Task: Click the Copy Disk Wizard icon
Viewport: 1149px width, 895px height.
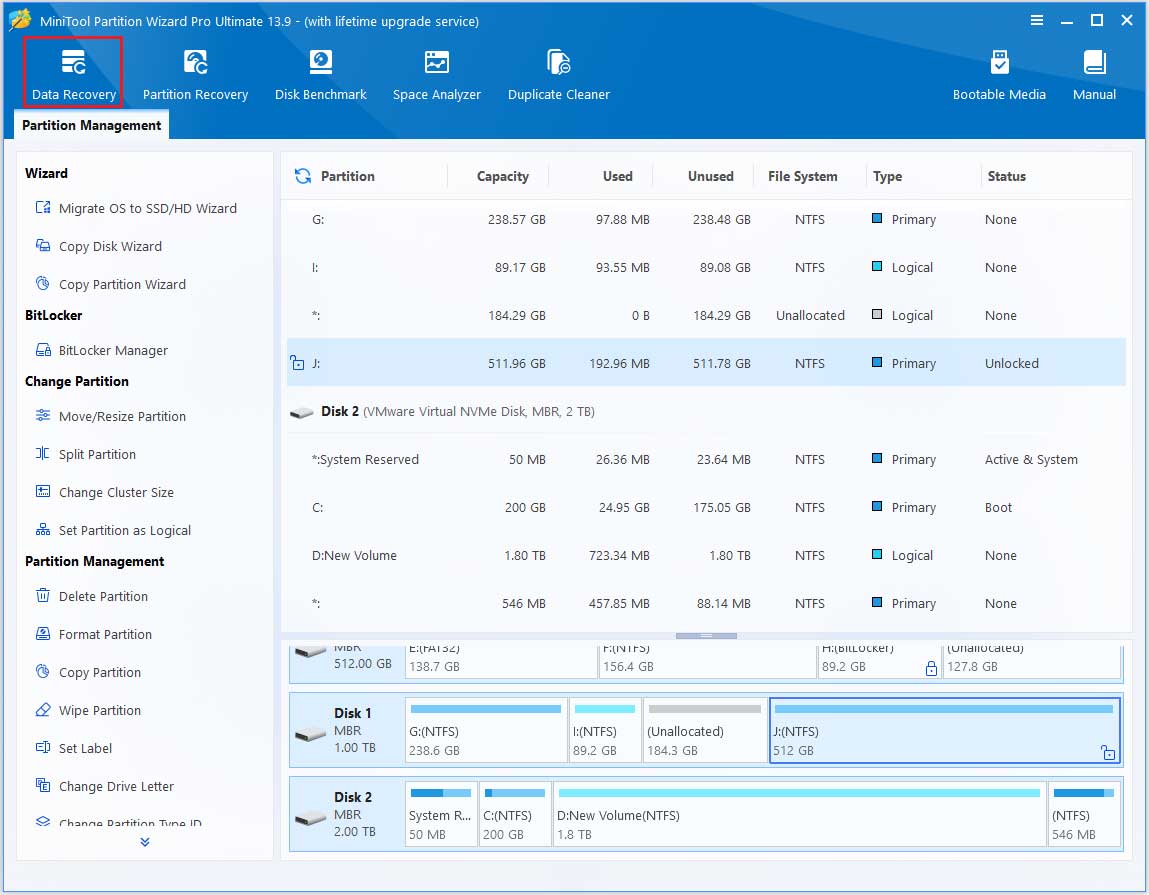Action: pyautogui.click(x=43, y=246)
